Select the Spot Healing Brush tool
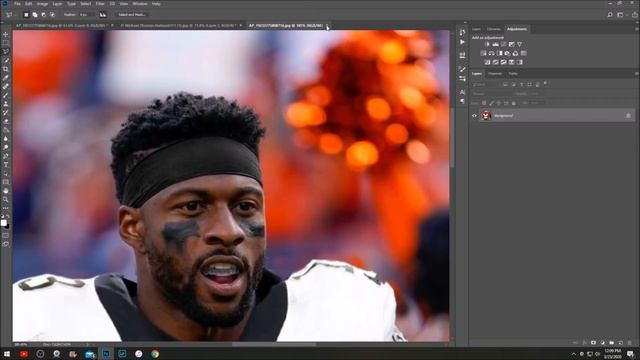 (x=6, y=87)
